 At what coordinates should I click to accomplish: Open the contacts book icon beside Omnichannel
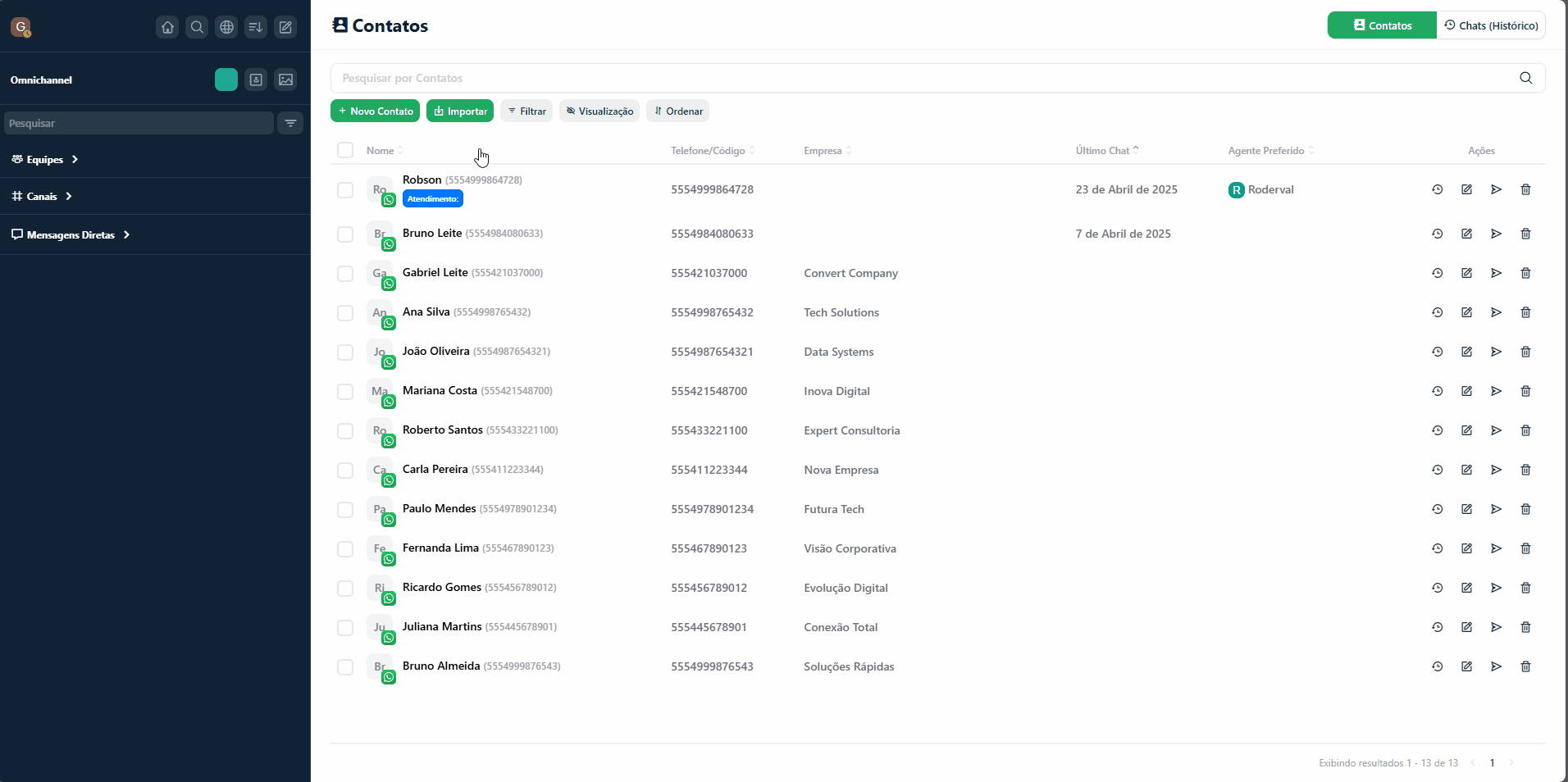click(256, 80)
